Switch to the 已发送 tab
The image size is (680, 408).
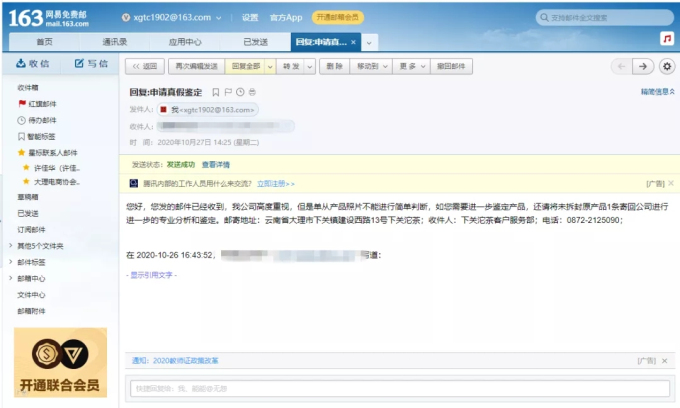(x=255, y=42)
